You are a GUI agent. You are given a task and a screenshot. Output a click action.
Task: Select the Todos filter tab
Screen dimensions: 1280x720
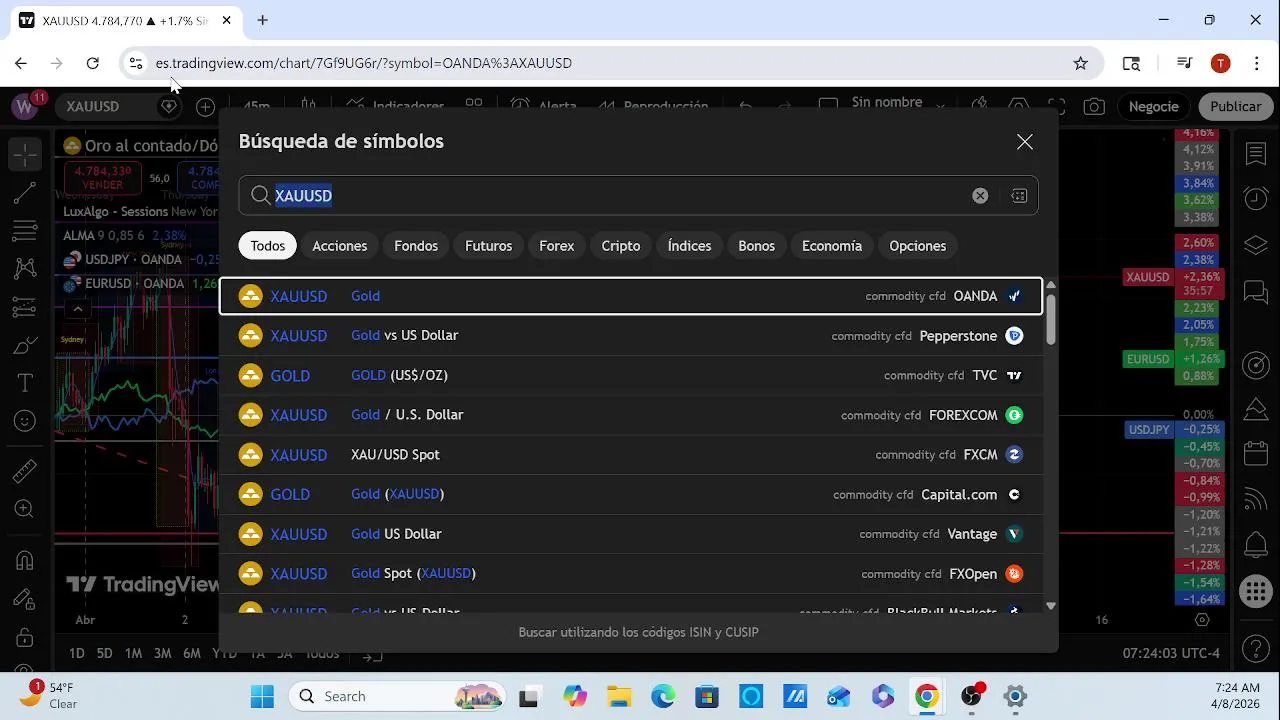pyautogui.click(x=268, y=246)
